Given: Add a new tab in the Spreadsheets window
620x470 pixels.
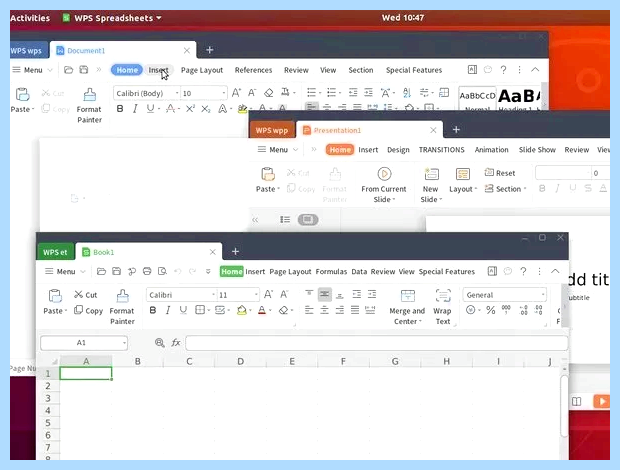Looking at the screenshot, I should (x=235, y=251).
